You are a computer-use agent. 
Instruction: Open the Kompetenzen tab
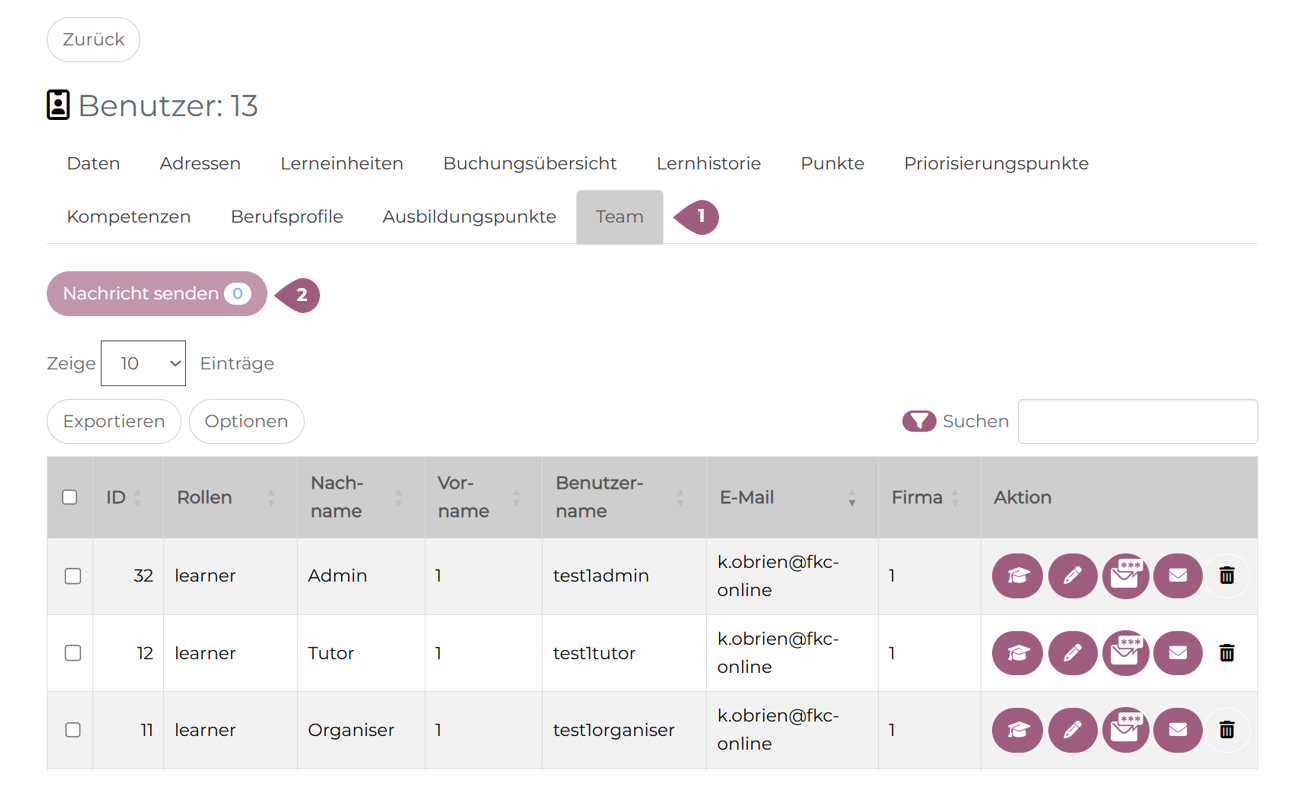point(128,217)
